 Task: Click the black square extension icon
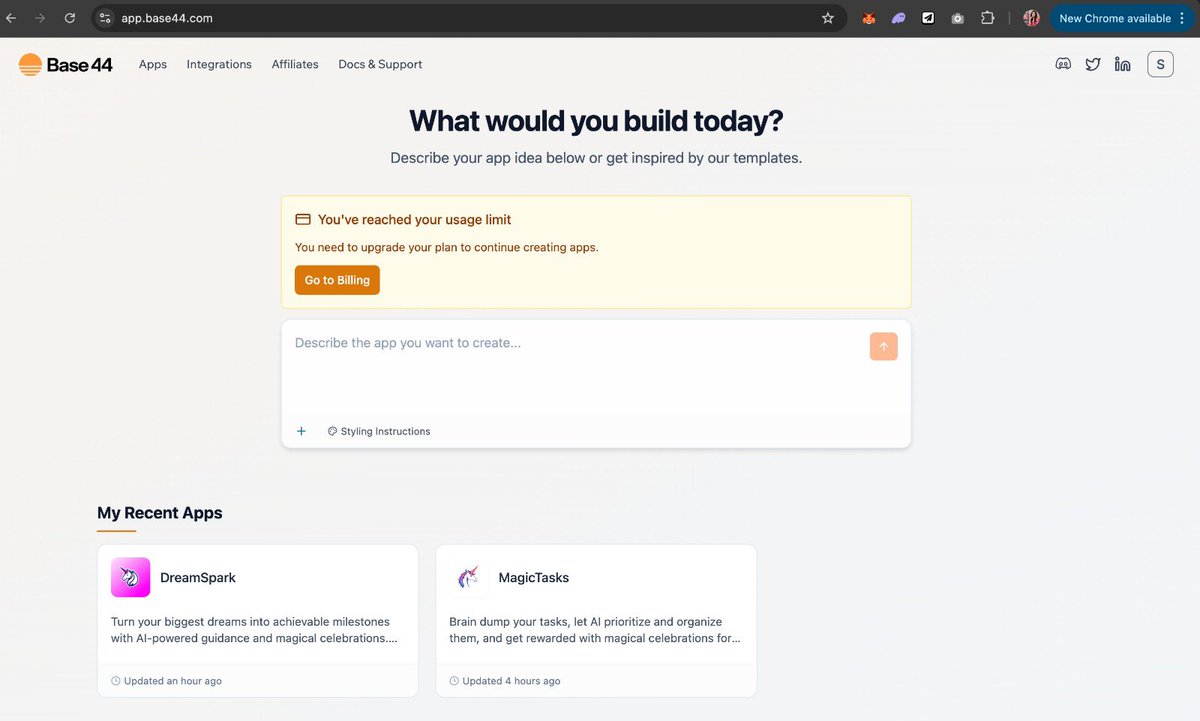pyautogui.click(x=928, y=18)
